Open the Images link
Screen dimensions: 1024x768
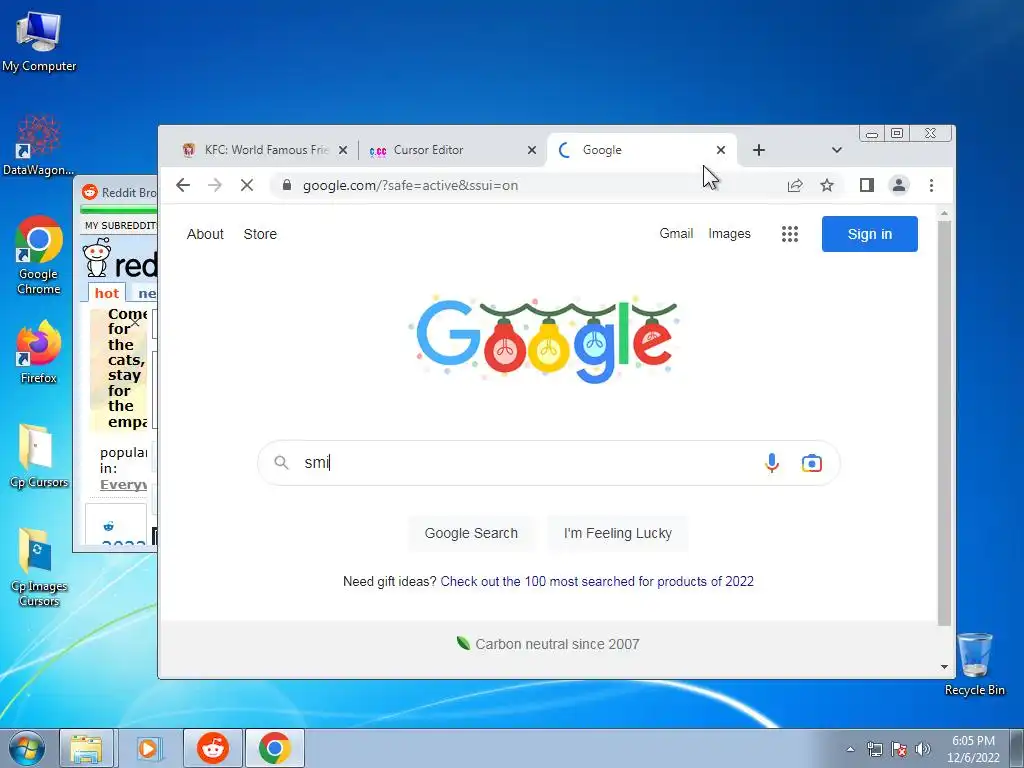(729, 234)
